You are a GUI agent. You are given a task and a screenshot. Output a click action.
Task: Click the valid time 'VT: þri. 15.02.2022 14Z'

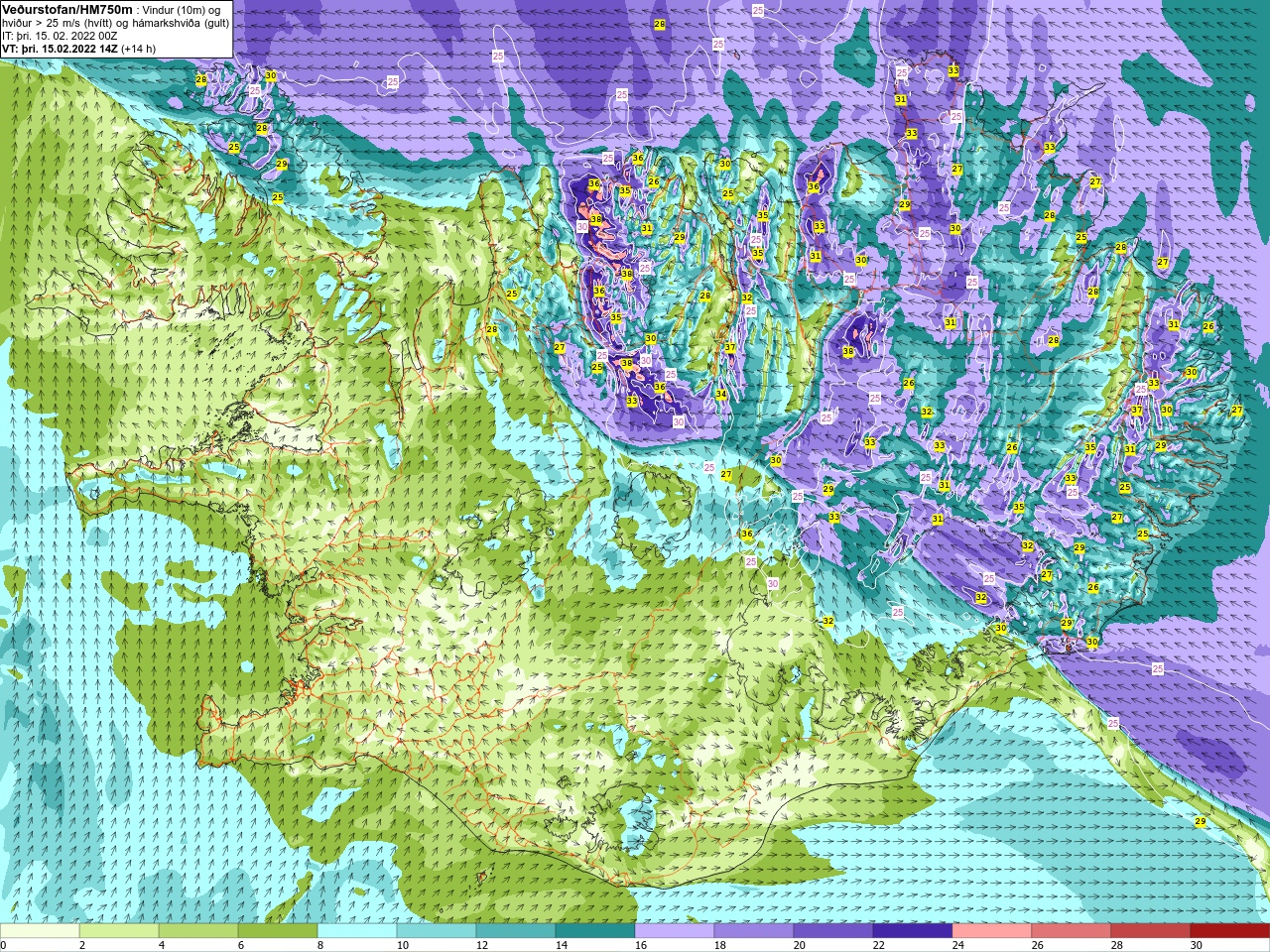coord(61,48)
